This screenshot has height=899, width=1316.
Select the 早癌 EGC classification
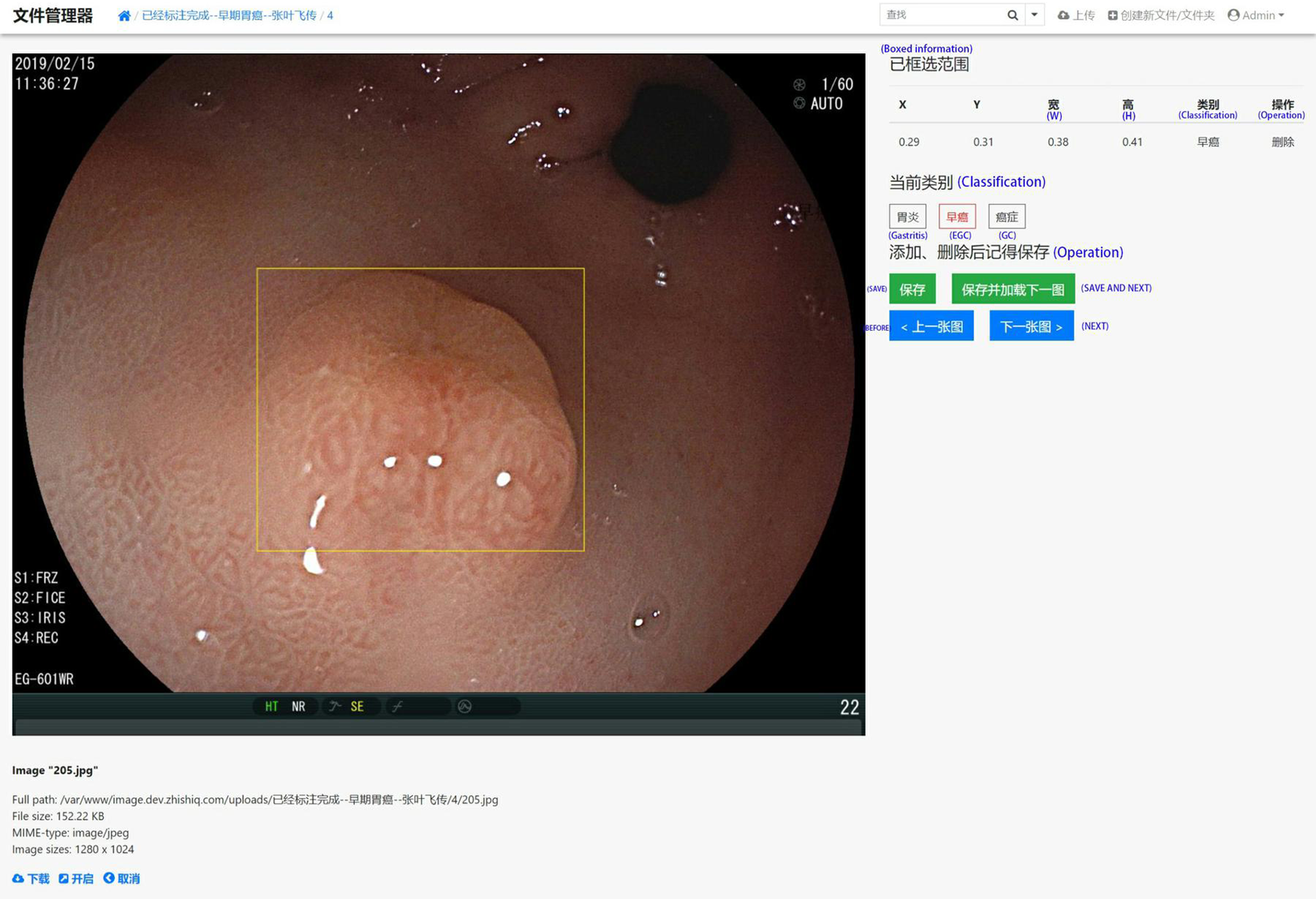point(957,217)
